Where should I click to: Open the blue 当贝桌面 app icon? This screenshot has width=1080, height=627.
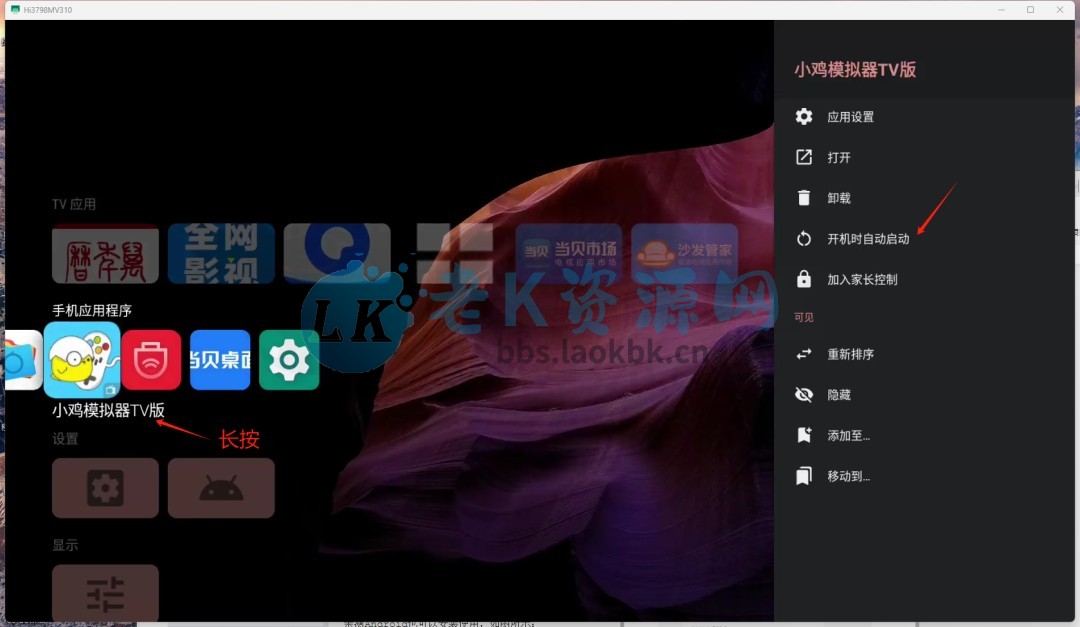(x=220, y=360)
